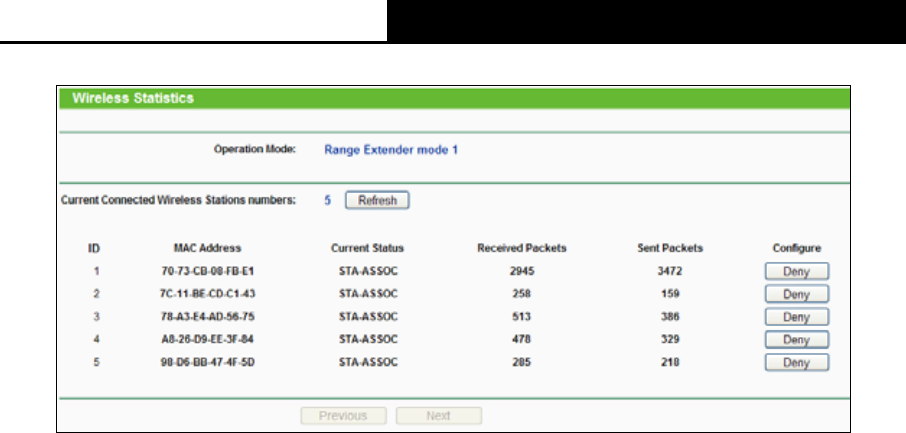Select MAC address 70-73-CB-08-FB-E1
This screenshot has width=906, height=433.
208,271
